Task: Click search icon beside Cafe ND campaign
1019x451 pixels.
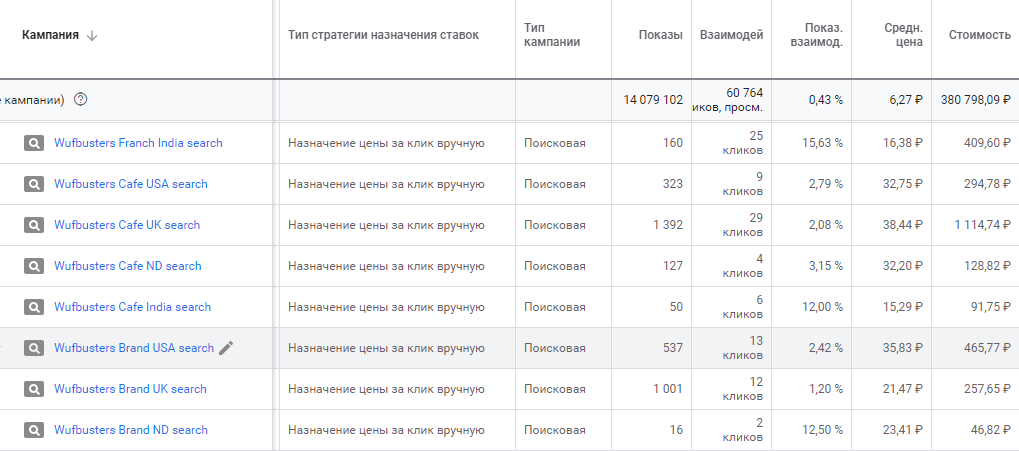Action: pos(35,266)
